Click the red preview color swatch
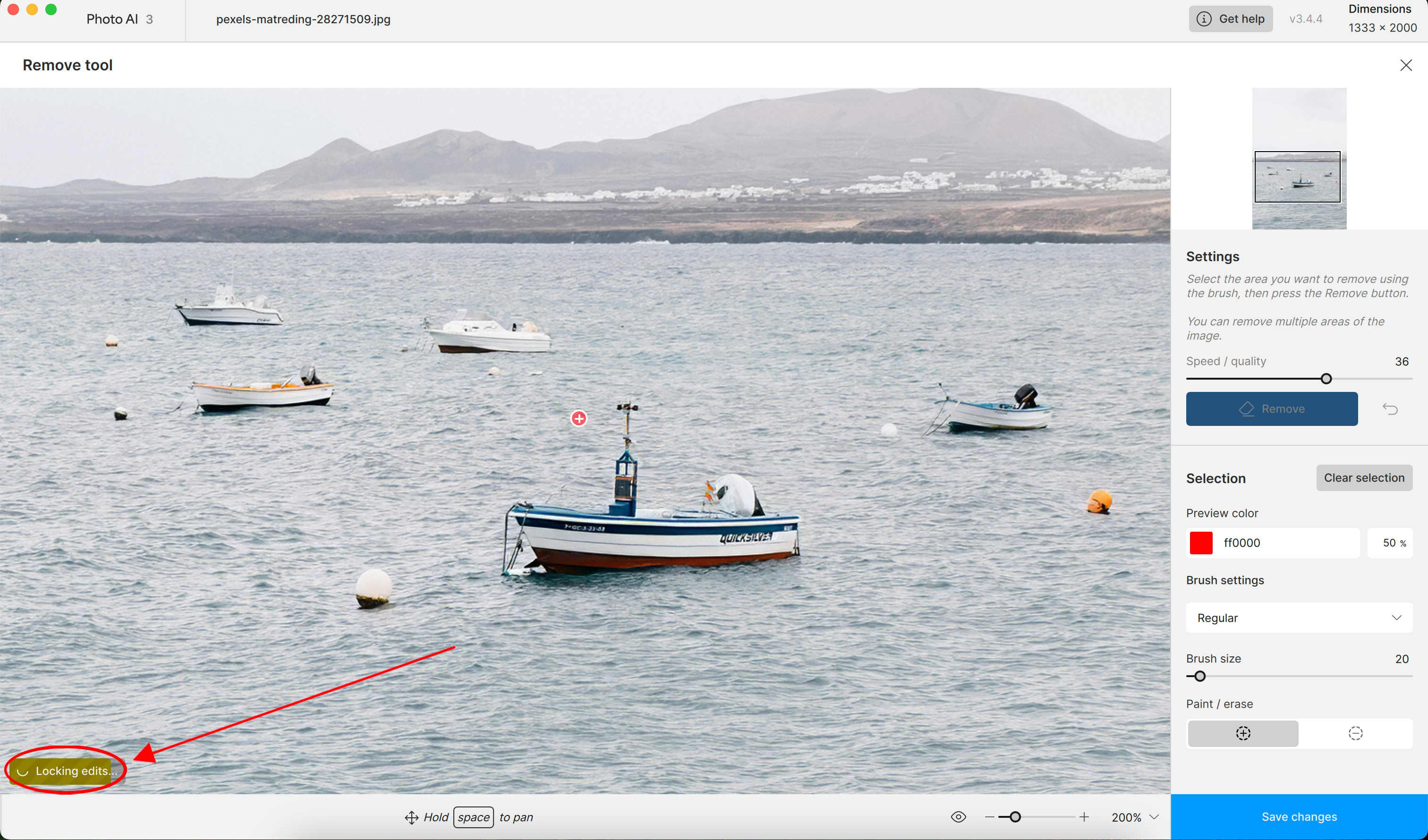Image resolution: width=1428 pixels, height=840 pixels. 1201,543
